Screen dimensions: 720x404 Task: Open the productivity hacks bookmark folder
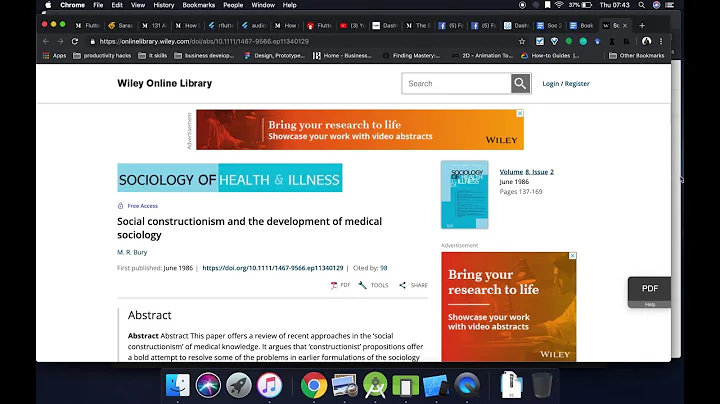click(x=102, y=56)
